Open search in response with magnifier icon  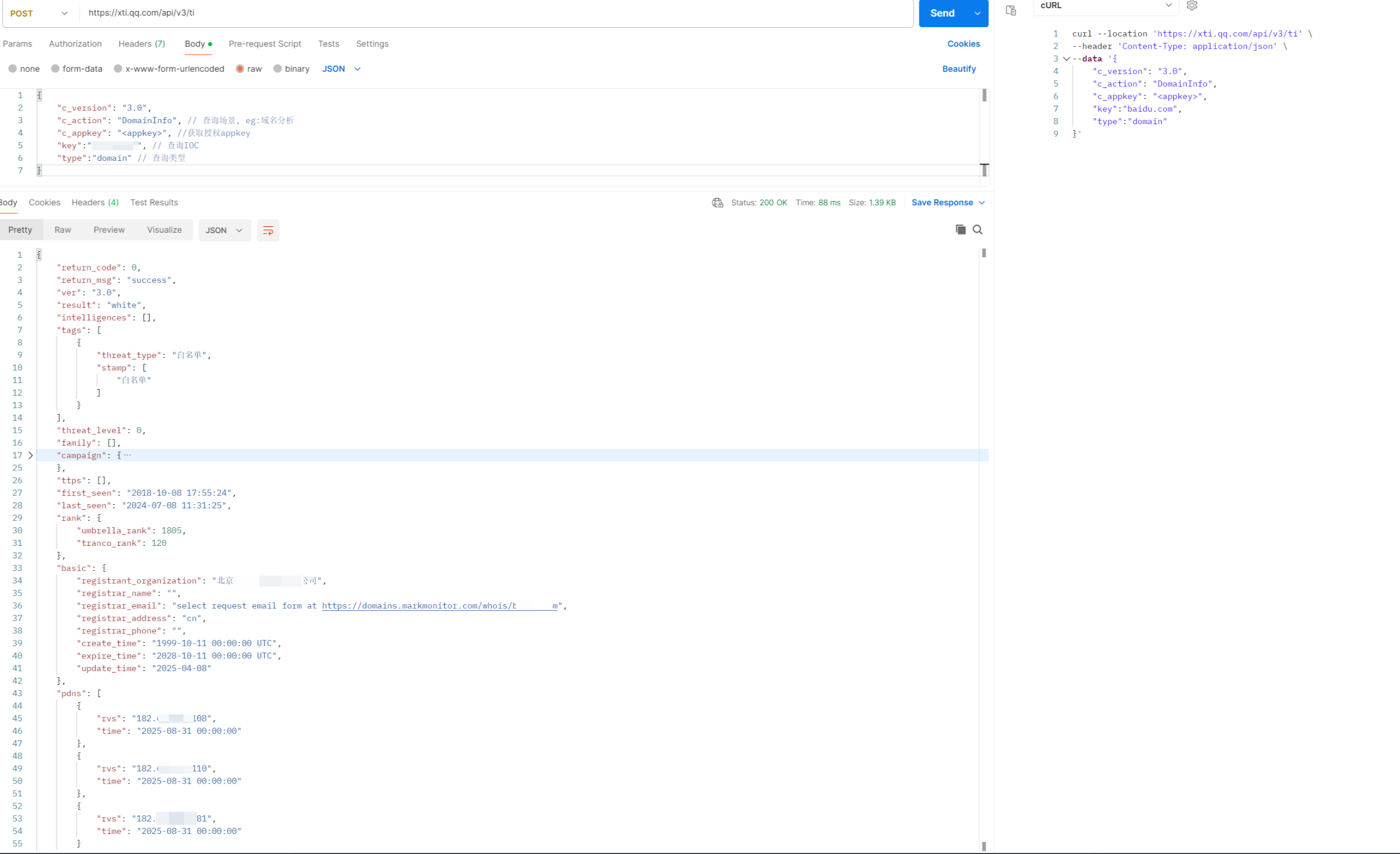click(x=977, y=229)
